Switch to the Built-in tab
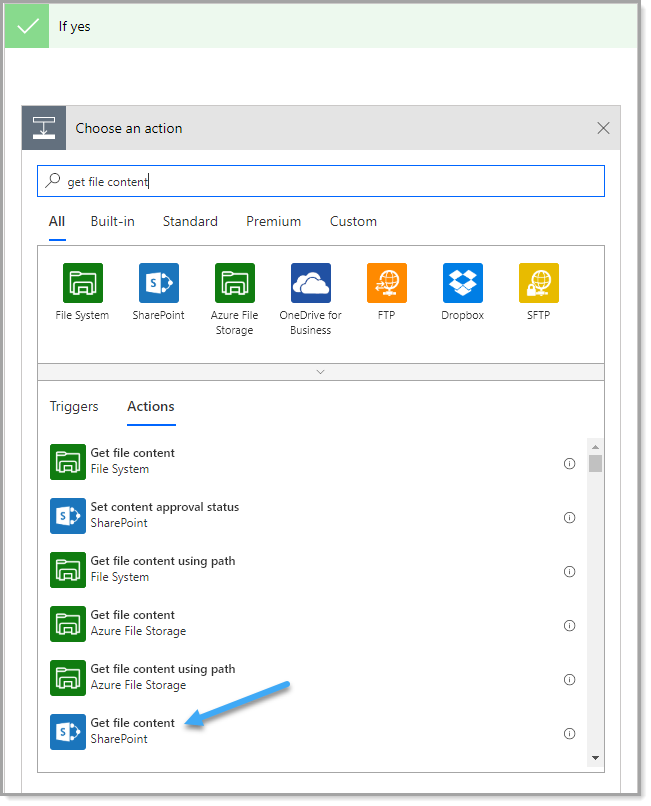This screenshot has width=651, height=806. (x=113, y=222)
